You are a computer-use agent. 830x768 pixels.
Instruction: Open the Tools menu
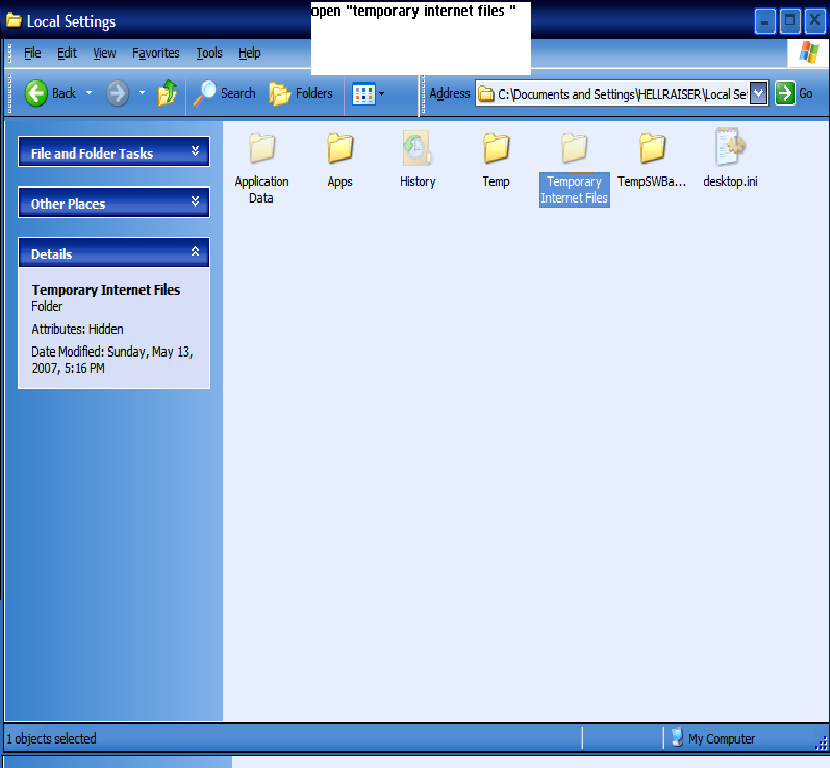tap(209, 53)
